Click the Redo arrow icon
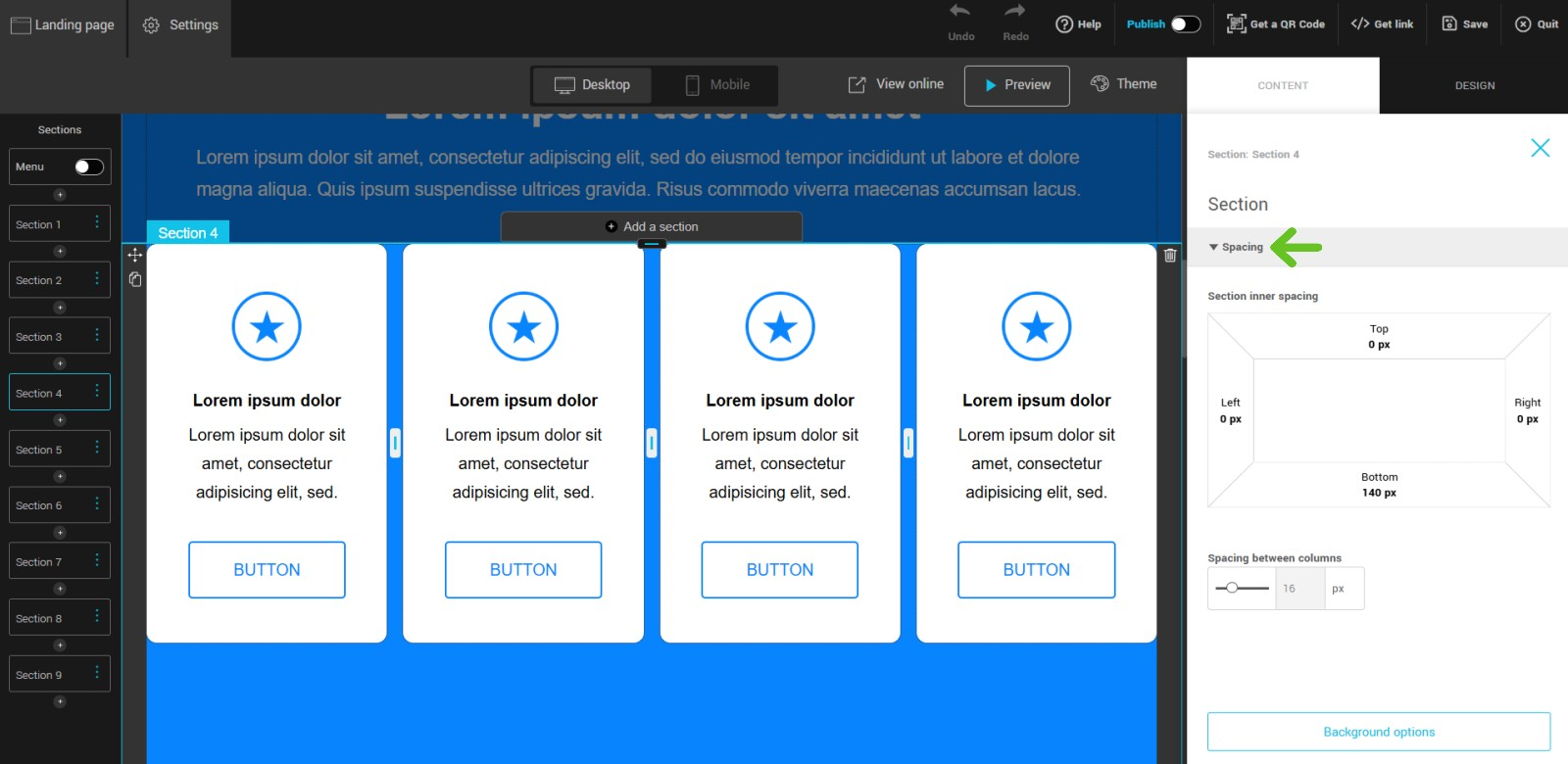Image resolution: width=1568 pixels, height=764 pixels. [x=1015, y=12]
